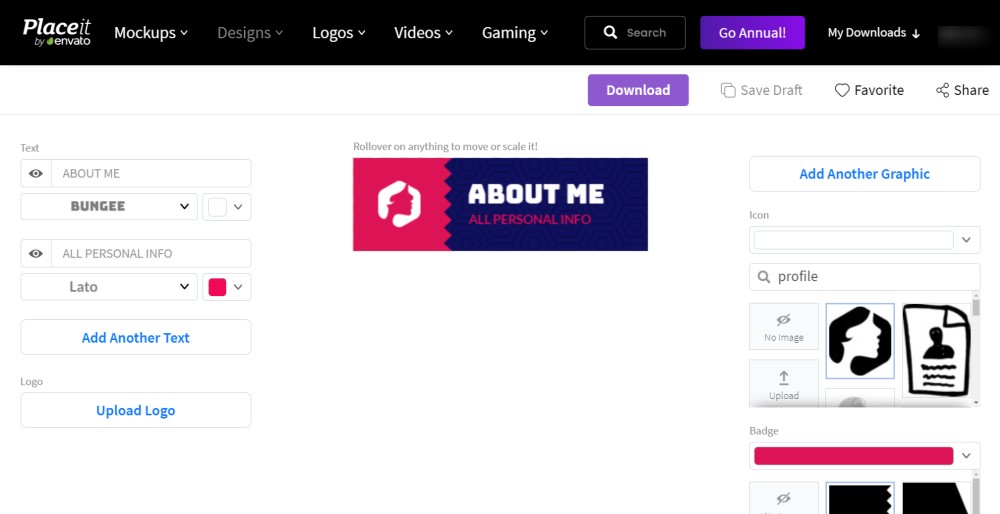Click the Share icon
Image resolution: width=1000 pixels, height=514 pixels.
coord(943,91)
